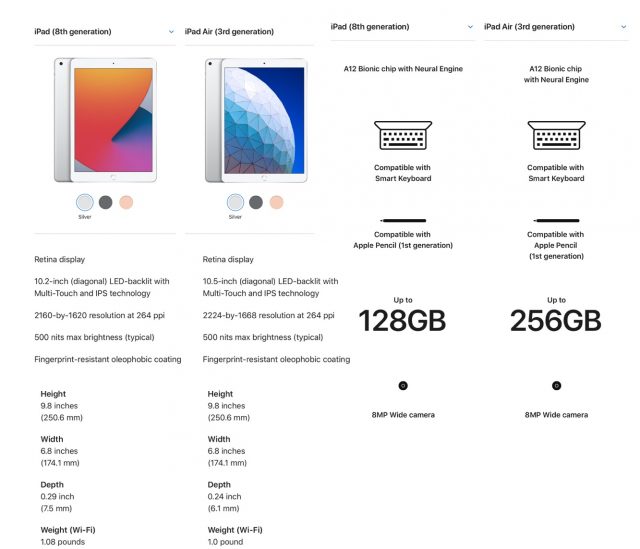Click the 256GB storage text

click(556, 321)
